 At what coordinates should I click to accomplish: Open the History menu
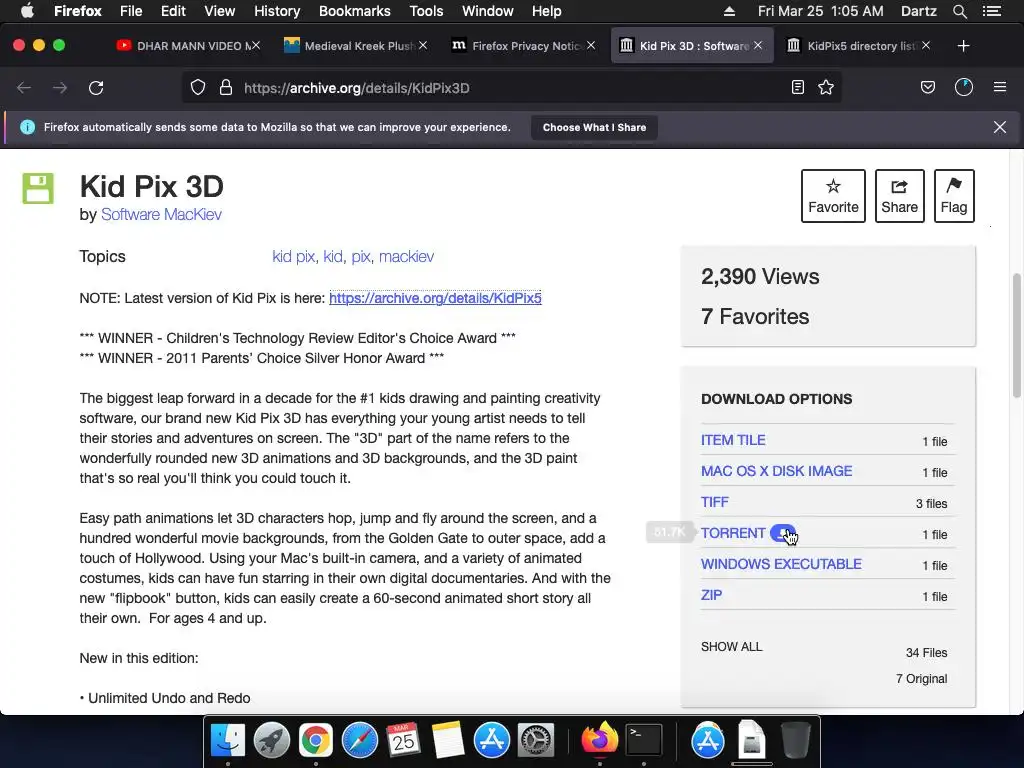277,11
